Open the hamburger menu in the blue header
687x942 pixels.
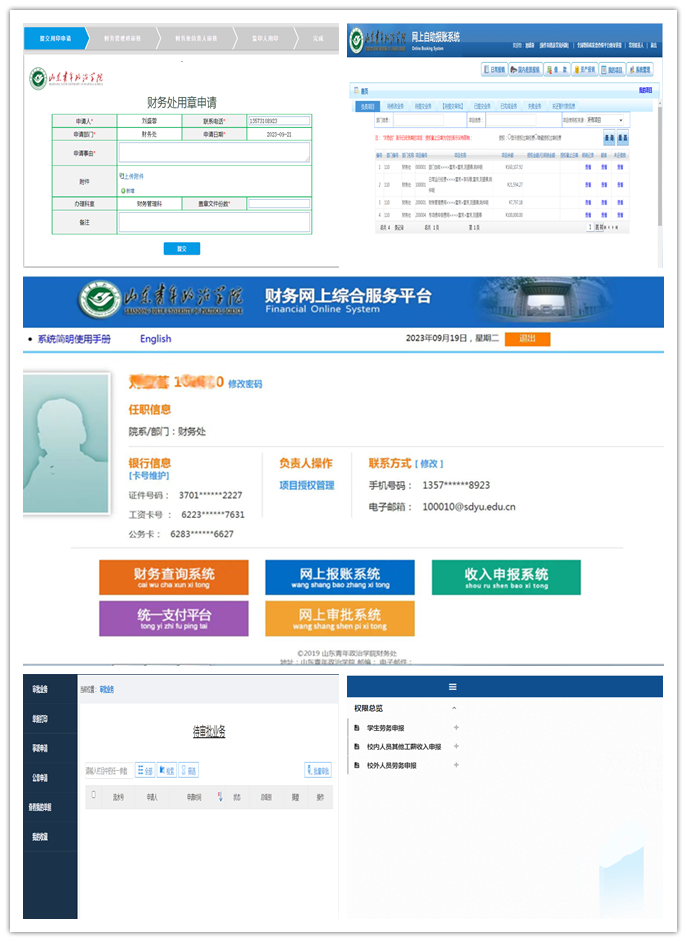point(453,687)
